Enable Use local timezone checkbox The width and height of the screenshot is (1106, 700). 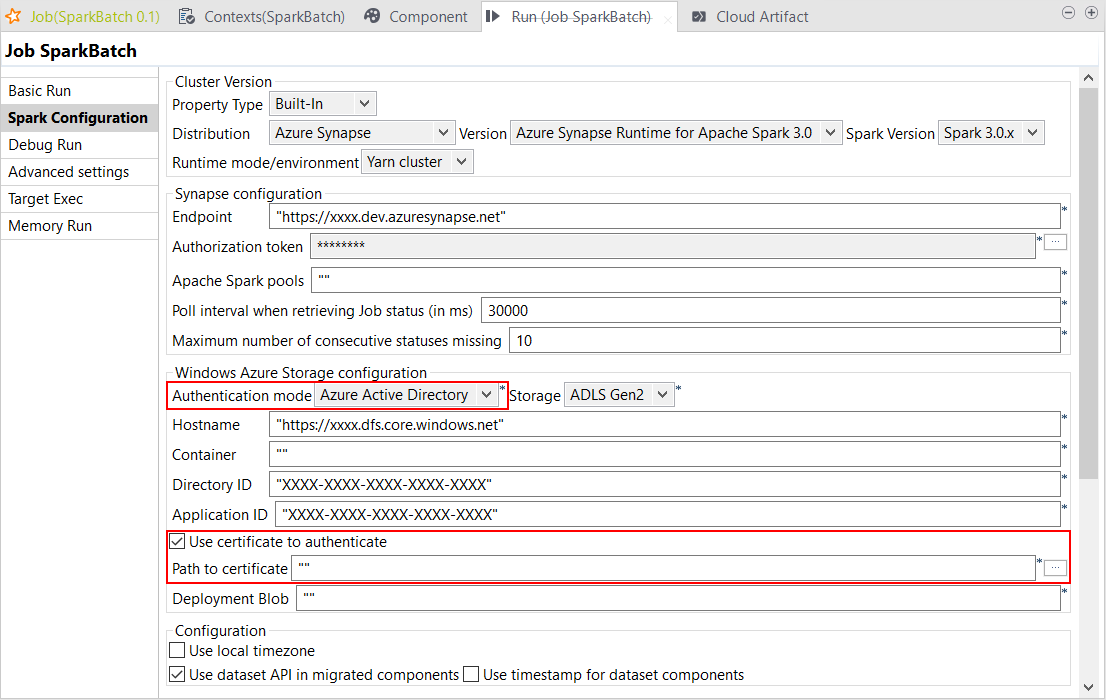point(178,651)
